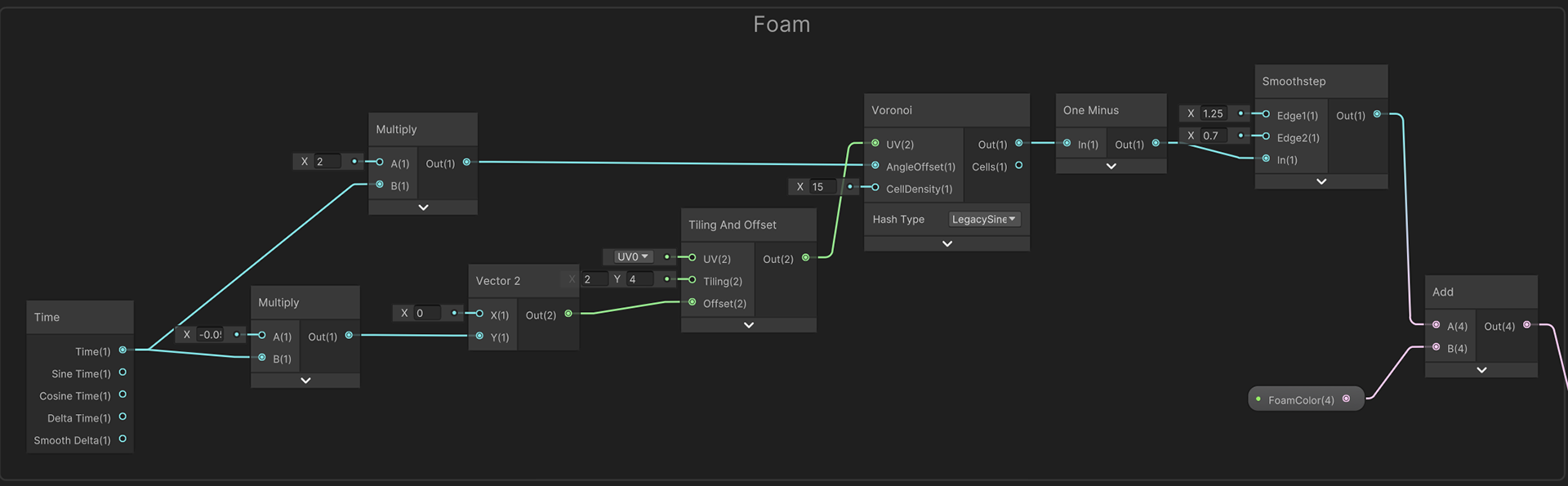Open the UV0 channel dropdown
1568x486 pixels.
tap(632, 256)
